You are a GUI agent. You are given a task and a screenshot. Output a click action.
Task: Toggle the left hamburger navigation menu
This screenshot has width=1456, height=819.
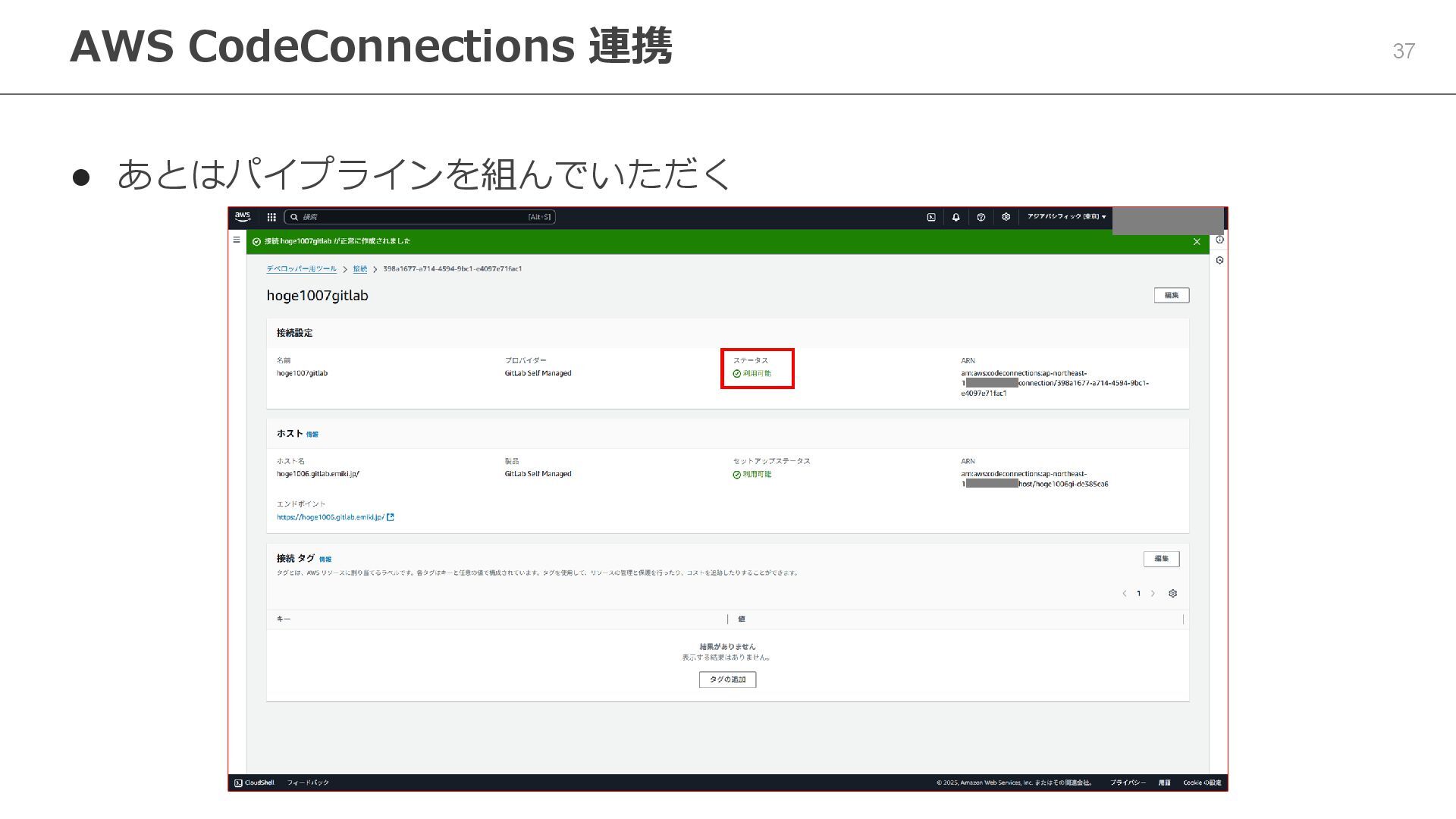[237, 240]
